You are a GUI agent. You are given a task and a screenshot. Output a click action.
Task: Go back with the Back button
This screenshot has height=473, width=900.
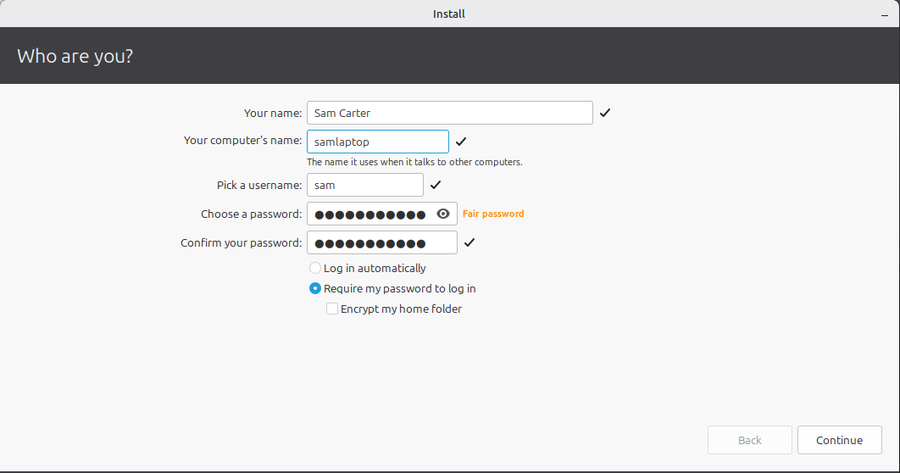coord(750,440)
